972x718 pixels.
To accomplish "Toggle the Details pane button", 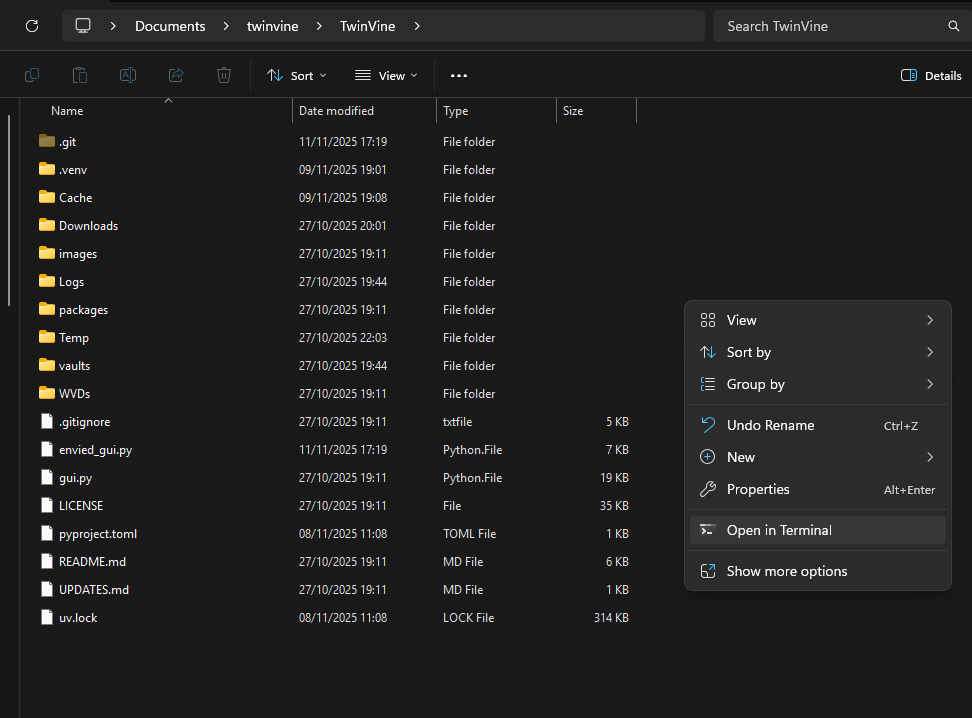I will (931, 75).
